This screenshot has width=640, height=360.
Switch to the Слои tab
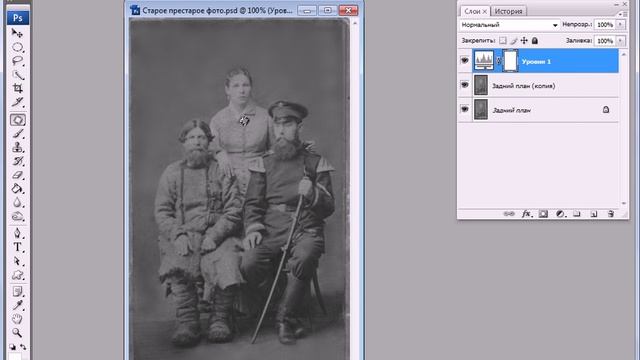(x=472, y=11)
